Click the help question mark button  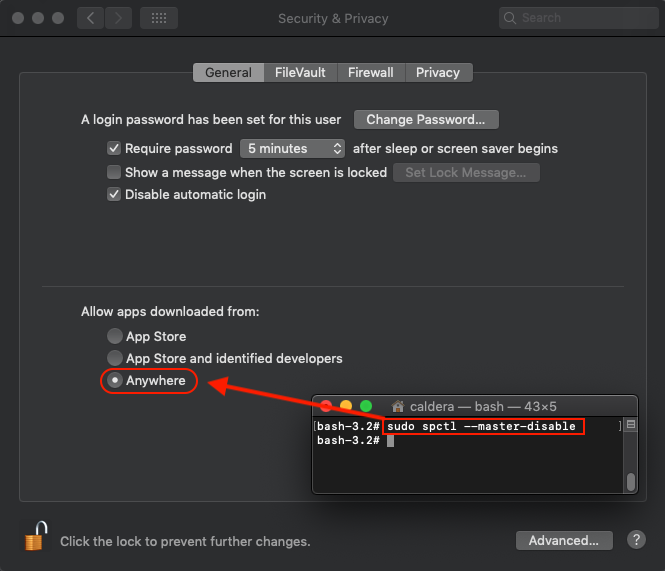pos(636,539)
